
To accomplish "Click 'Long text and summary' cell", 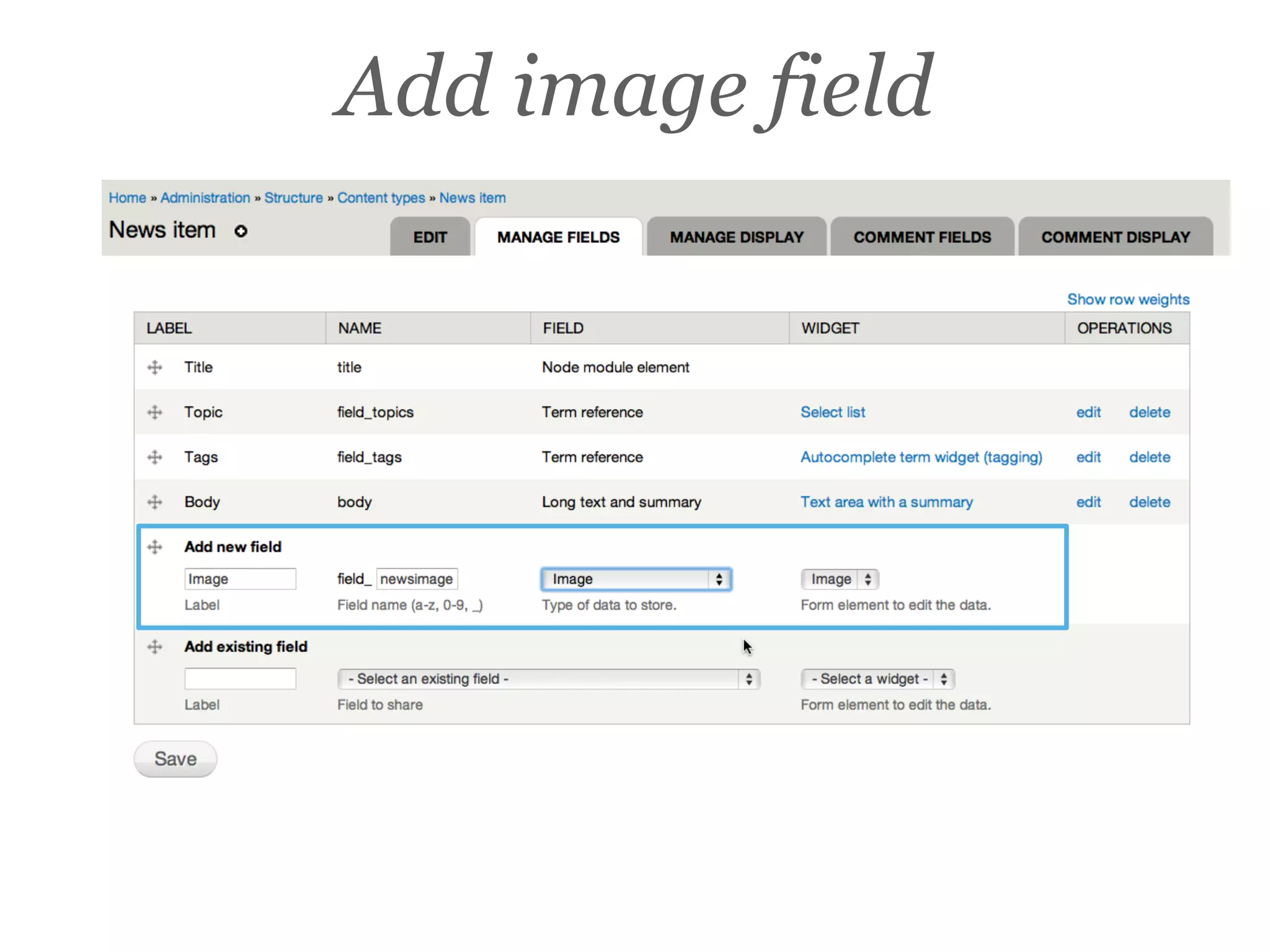I will (x=621, y=502).
